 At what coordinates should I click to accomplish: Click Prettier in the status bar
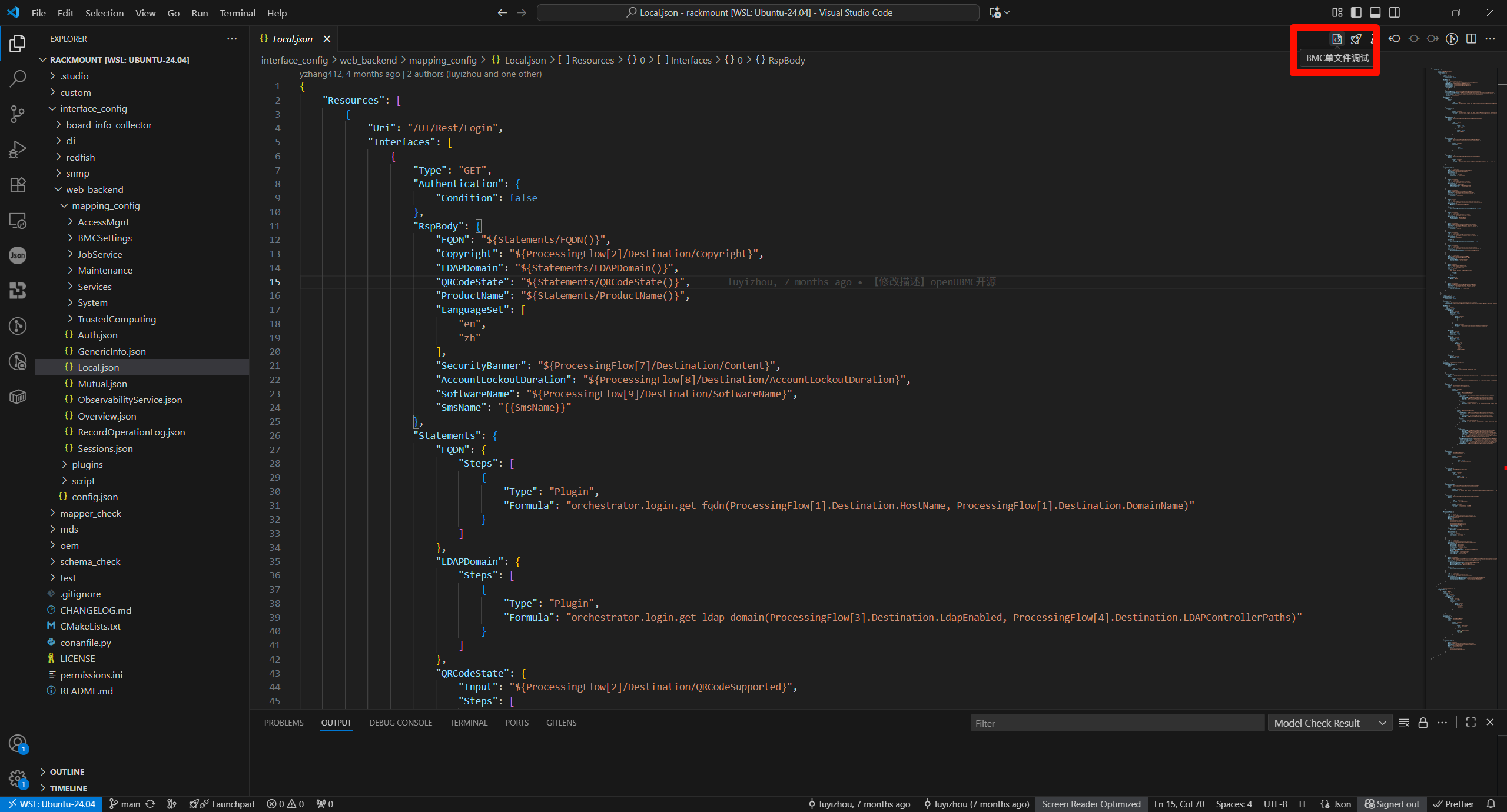pyautogui.click(x=1453, y=804)
